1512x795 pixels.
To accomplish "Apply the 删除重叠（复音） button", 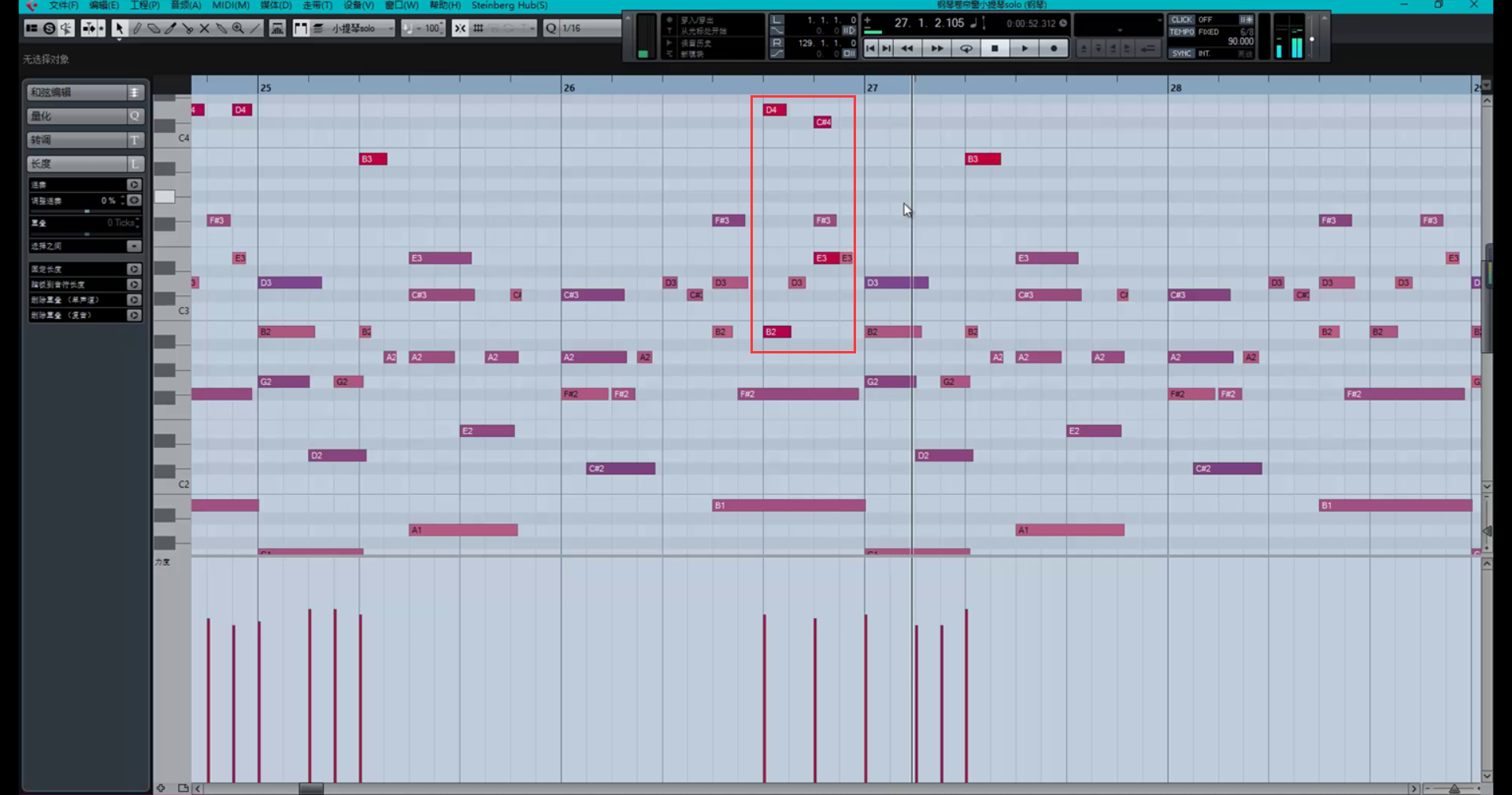I will [134, 316].
